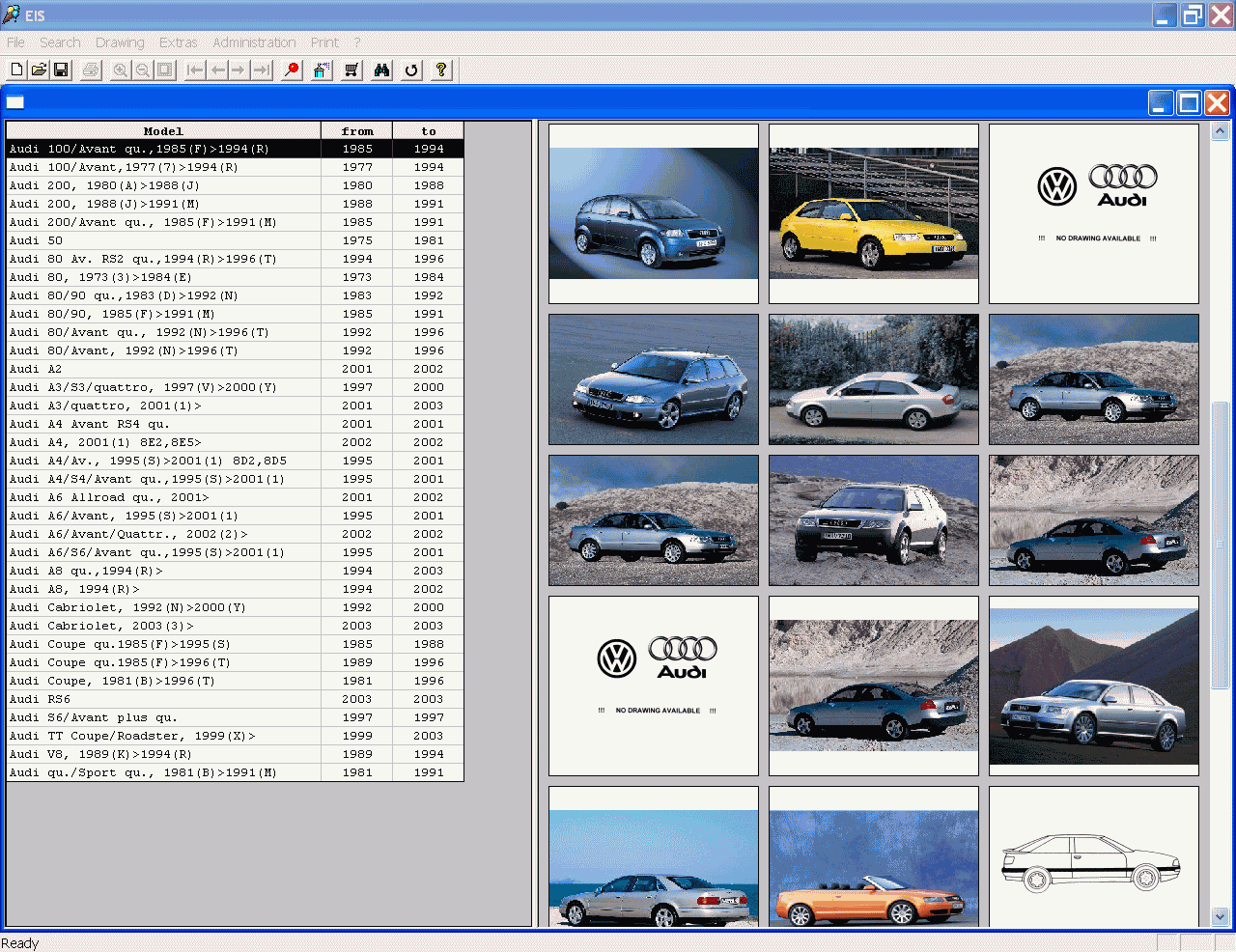This screenshot has width=1236, height=952.
Task: Click the blue Audi Avant wagon thumbnail
Action: pos(654,379)
